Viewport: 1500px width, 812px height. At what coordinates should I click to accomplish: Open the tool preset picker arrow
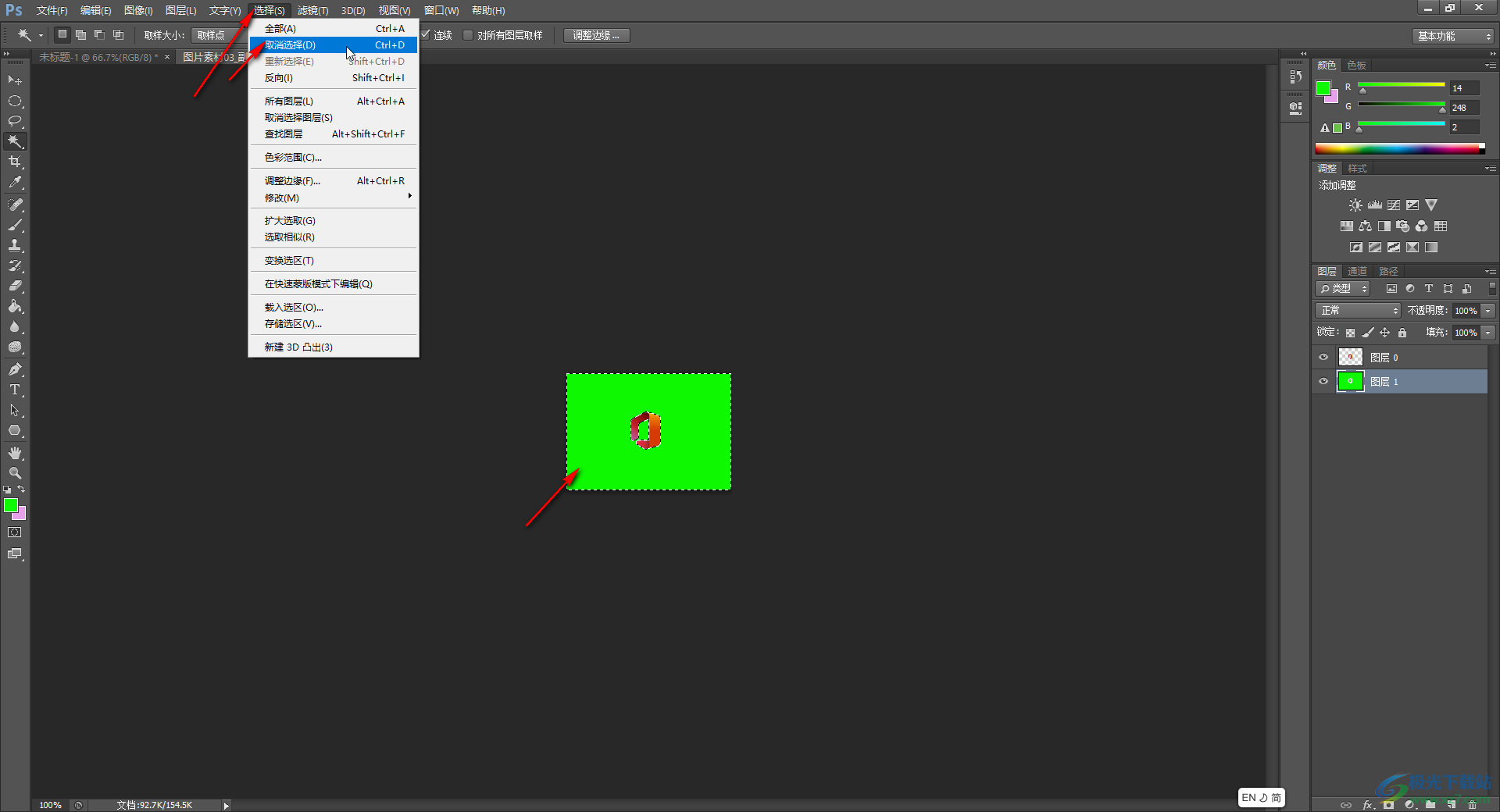[41, 35]
